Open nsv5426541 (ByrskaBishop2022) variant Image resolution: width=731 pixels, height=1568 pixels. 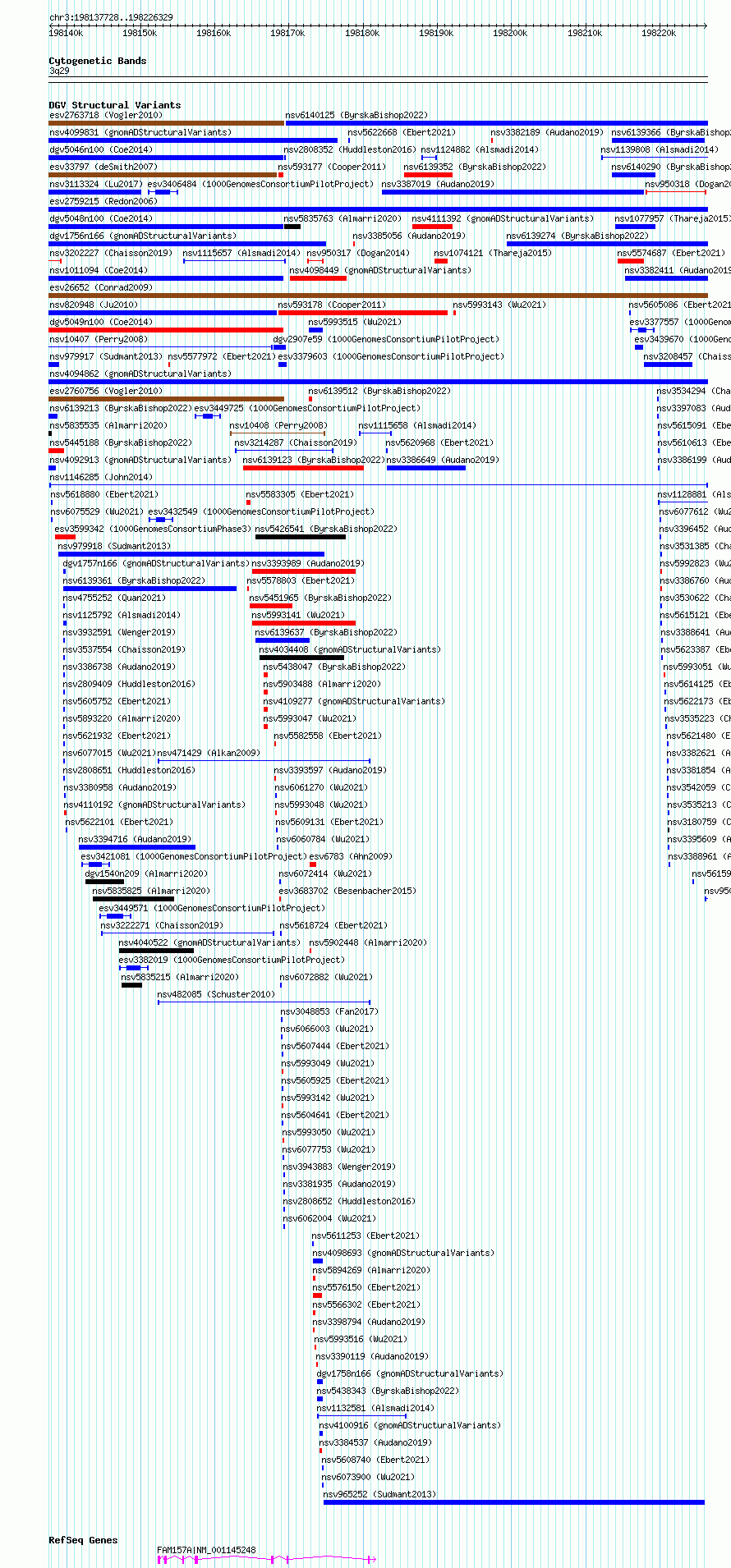[x=326, y=529]
